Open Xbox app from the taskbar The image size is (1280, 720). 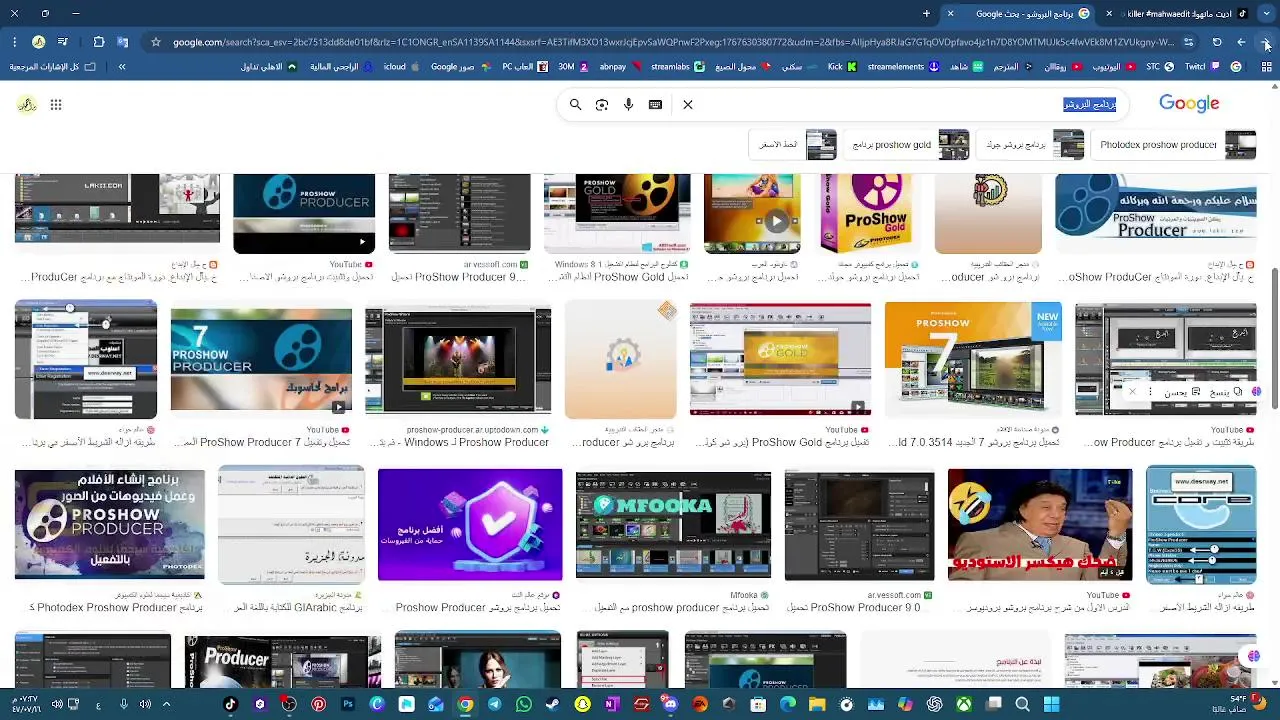(x=964, y=704)
